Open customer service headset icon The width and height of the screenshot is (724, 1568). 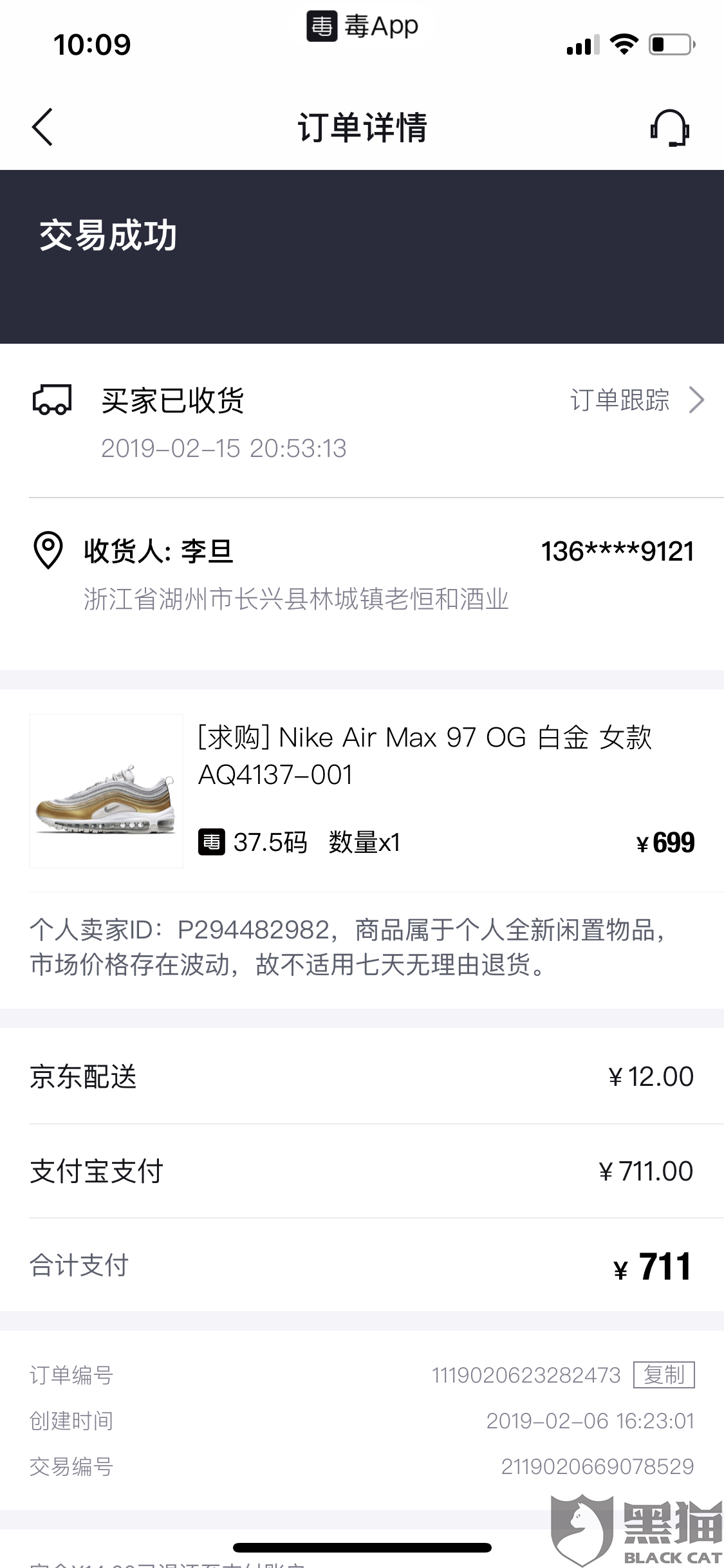669,127
